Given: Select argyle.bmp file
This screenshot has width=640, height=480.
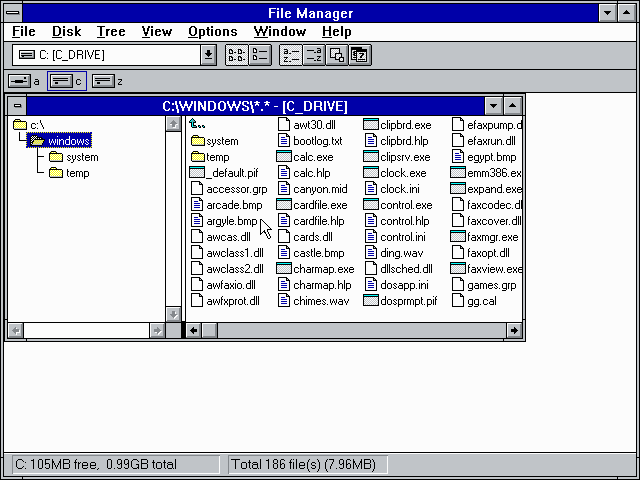Looking at the screenshot, I should pyautogui.click(x=224, y=221).
